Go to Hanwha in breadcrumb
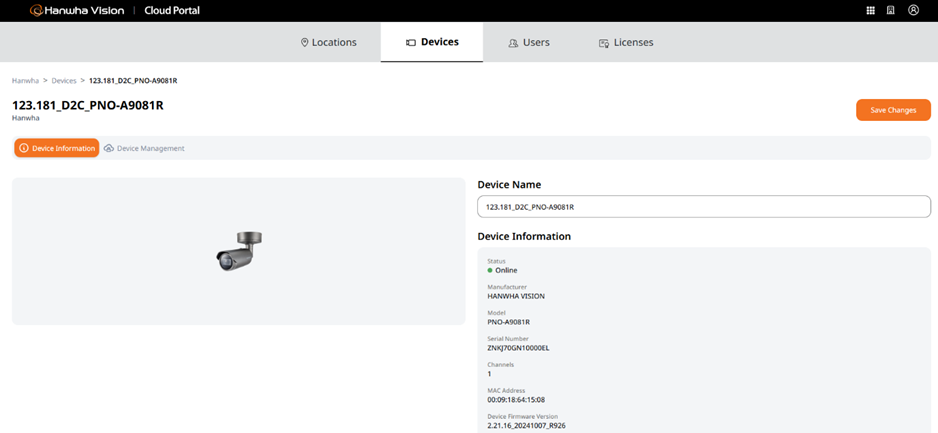 (25, 80)
